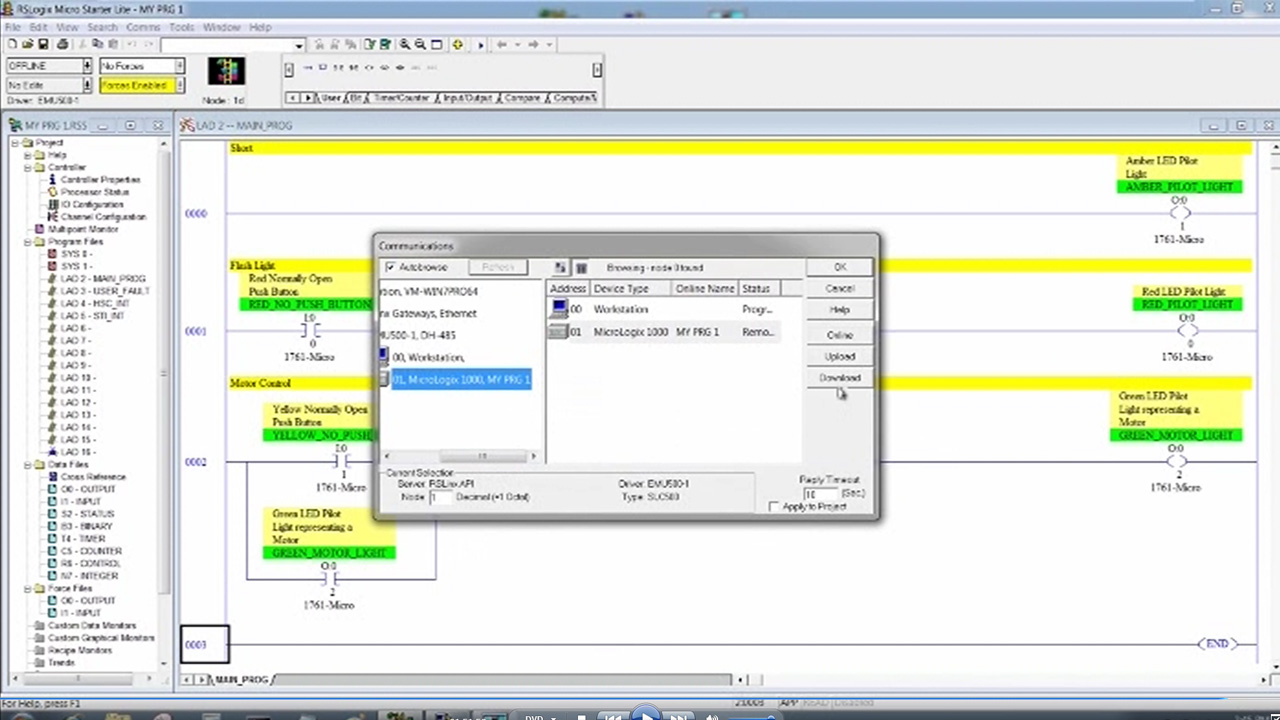This screenshot has height=720, width=1280.
Task: Click the horizontal scrollbar in the browse tree
Action: tap(480, 457)
